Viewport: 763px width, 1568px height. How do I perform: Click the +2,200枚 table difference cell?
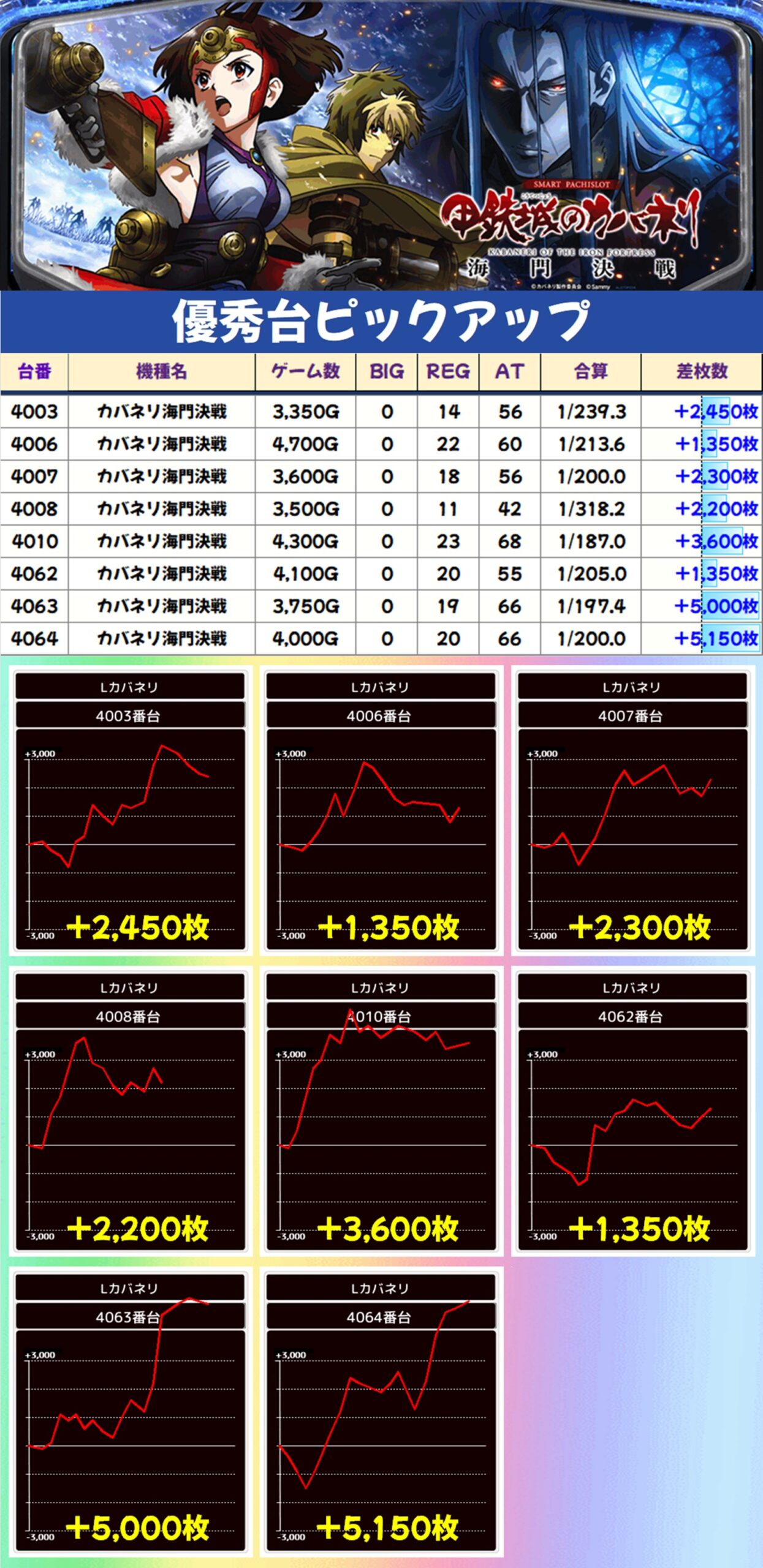pyautogui.click(x=702, y=509)
